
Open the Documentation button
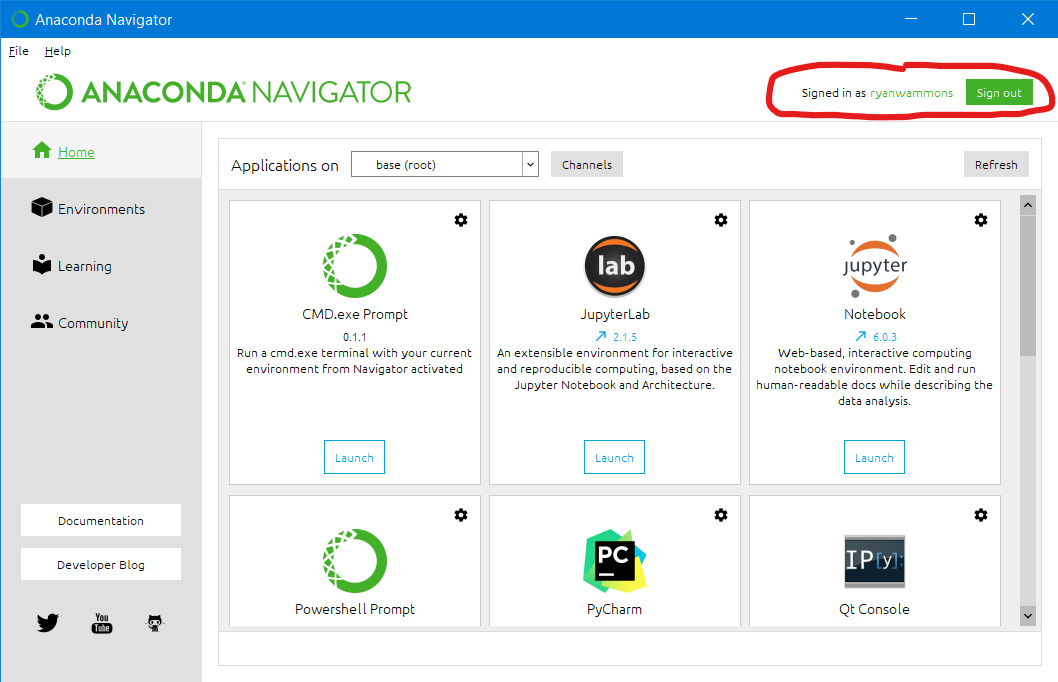pos(101,520)
